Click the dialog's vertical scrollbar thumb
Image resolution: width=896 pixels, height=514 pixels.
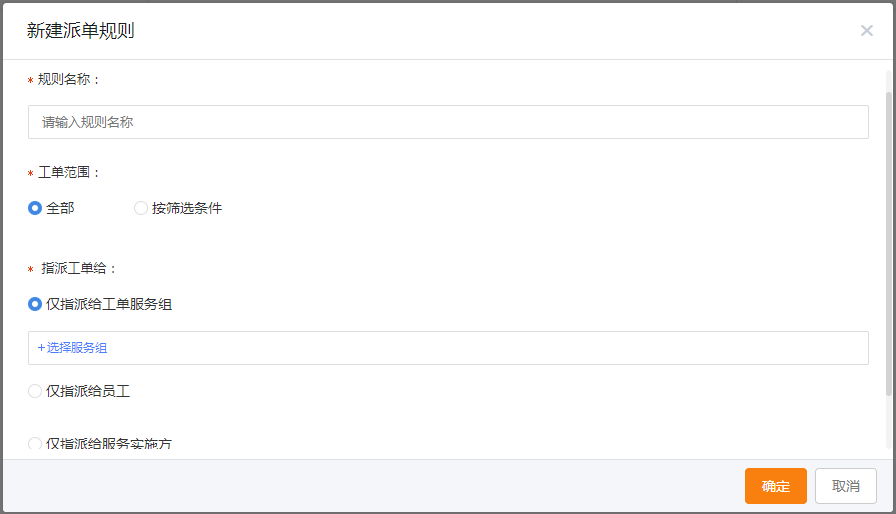889,243
